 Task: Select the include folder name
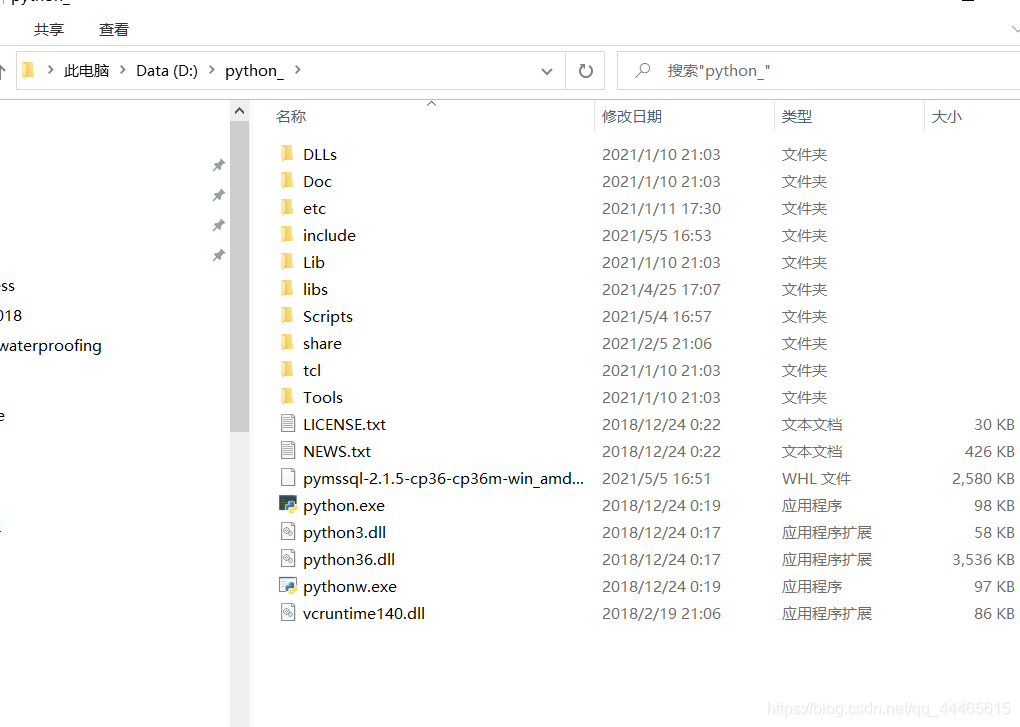[329, 235]
